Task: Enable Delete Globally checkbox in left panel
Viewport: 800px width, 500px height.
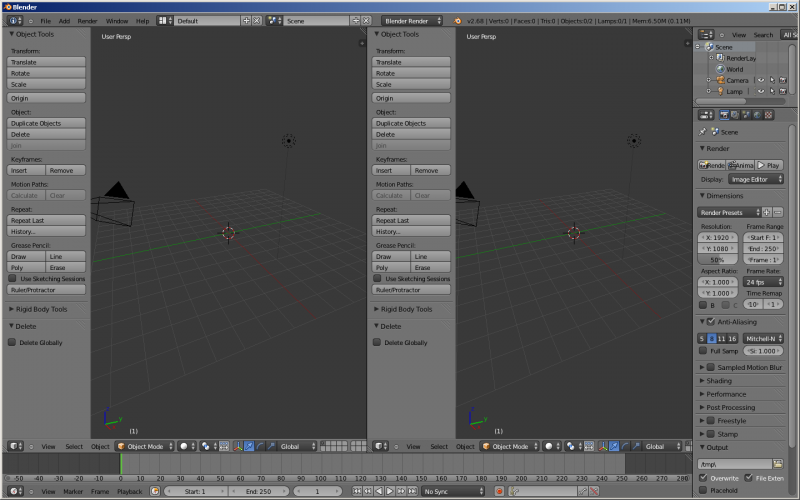Action: point(13,342)
